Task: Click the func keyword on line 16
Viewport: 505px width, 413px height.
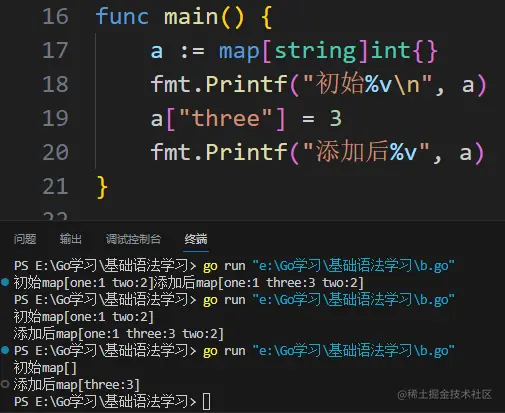Action: pyautogui.click(x=122, y=17)
